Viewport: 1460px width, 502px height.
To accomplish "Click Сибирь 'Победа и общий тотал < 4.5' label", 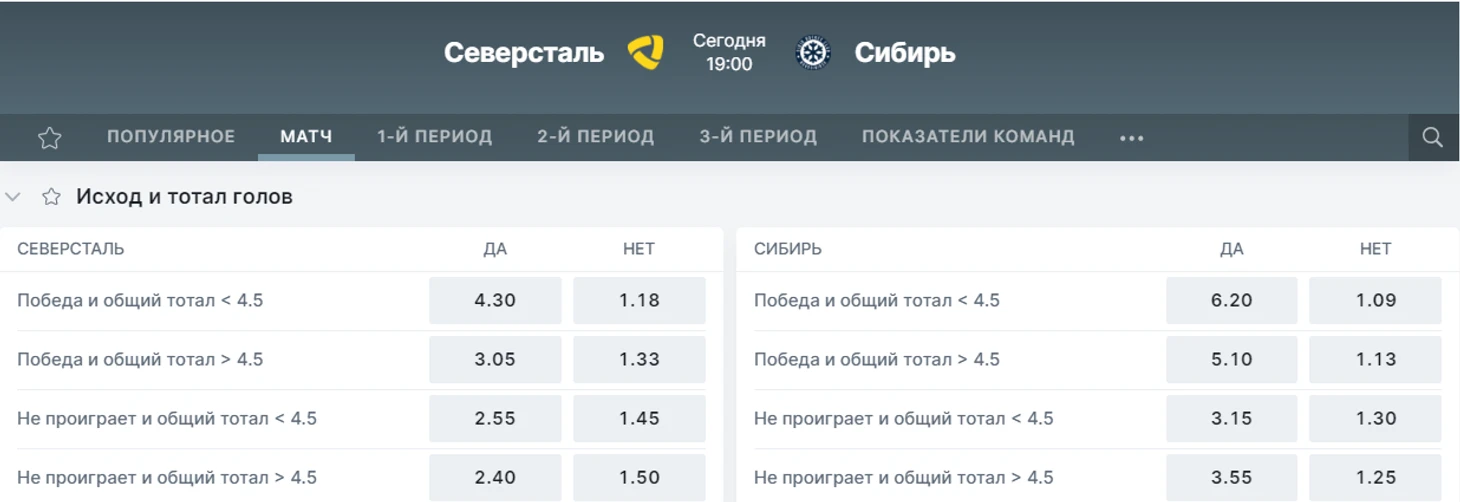I will click(x=877, y=300).
